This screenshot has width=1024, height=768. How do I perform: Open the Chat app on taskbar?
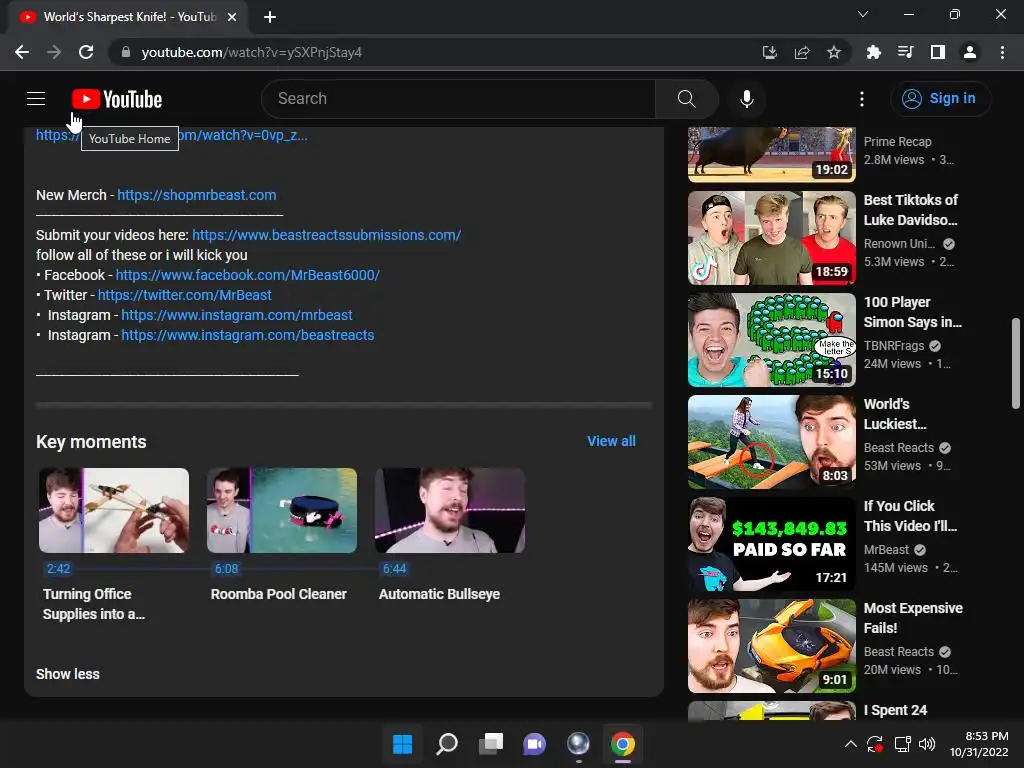pyautogui.click(x=534, y=744)
